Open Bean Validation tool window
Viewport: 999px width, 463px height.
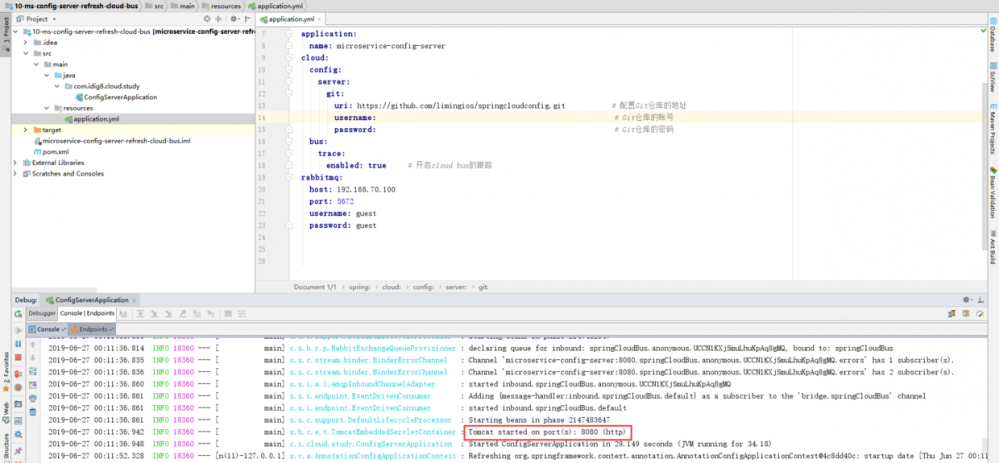[993, 192]
